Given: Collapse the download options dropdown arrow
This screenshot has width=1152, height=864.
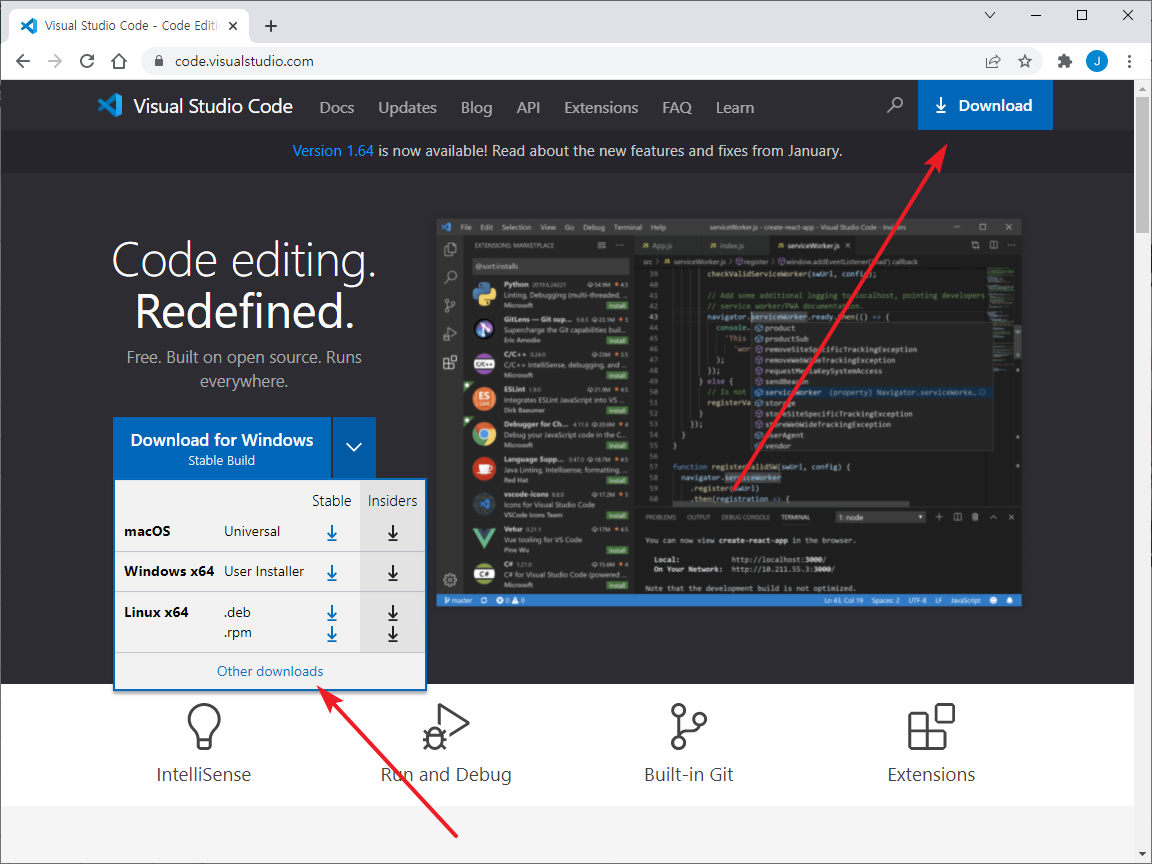Looking at the screenshot, I should click(x=354, y=447).
